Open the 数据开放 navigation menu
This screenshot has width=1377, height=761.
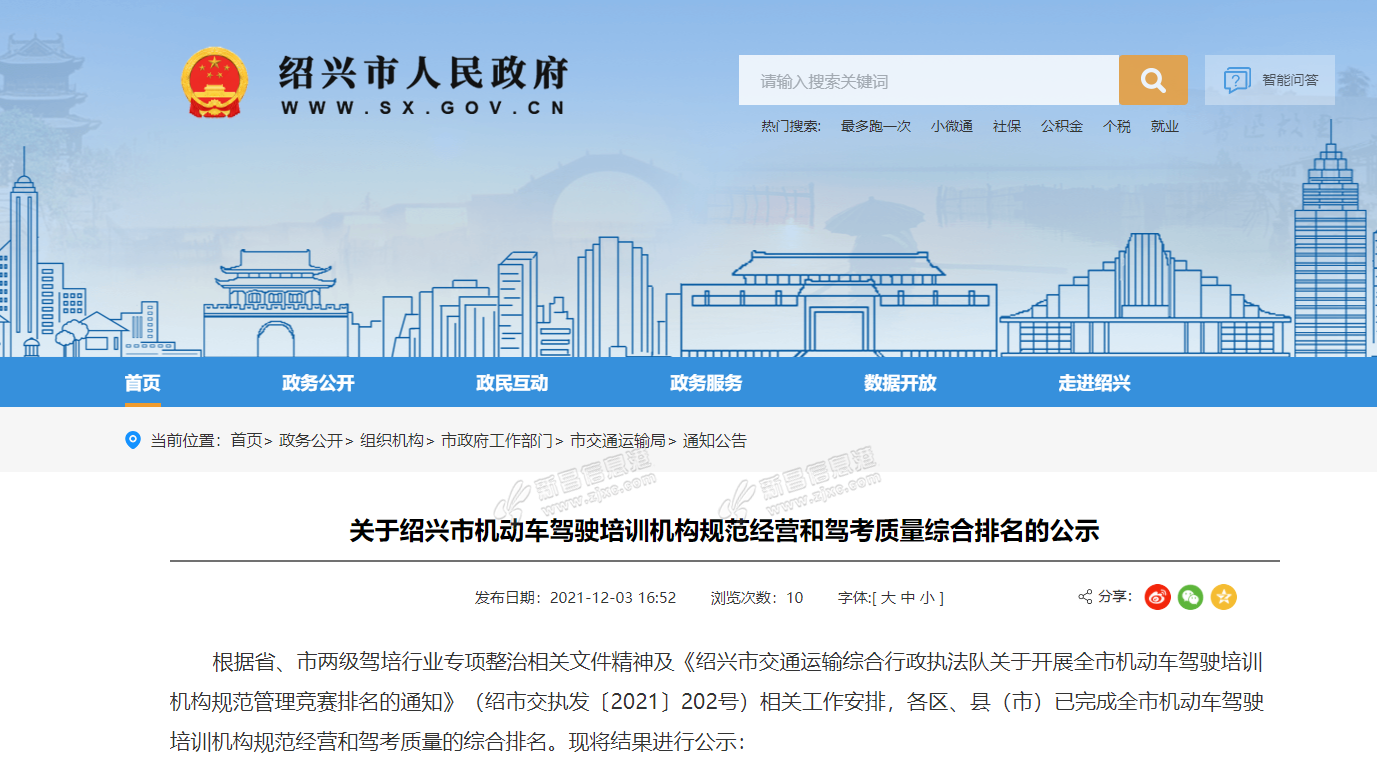point(900,383)
